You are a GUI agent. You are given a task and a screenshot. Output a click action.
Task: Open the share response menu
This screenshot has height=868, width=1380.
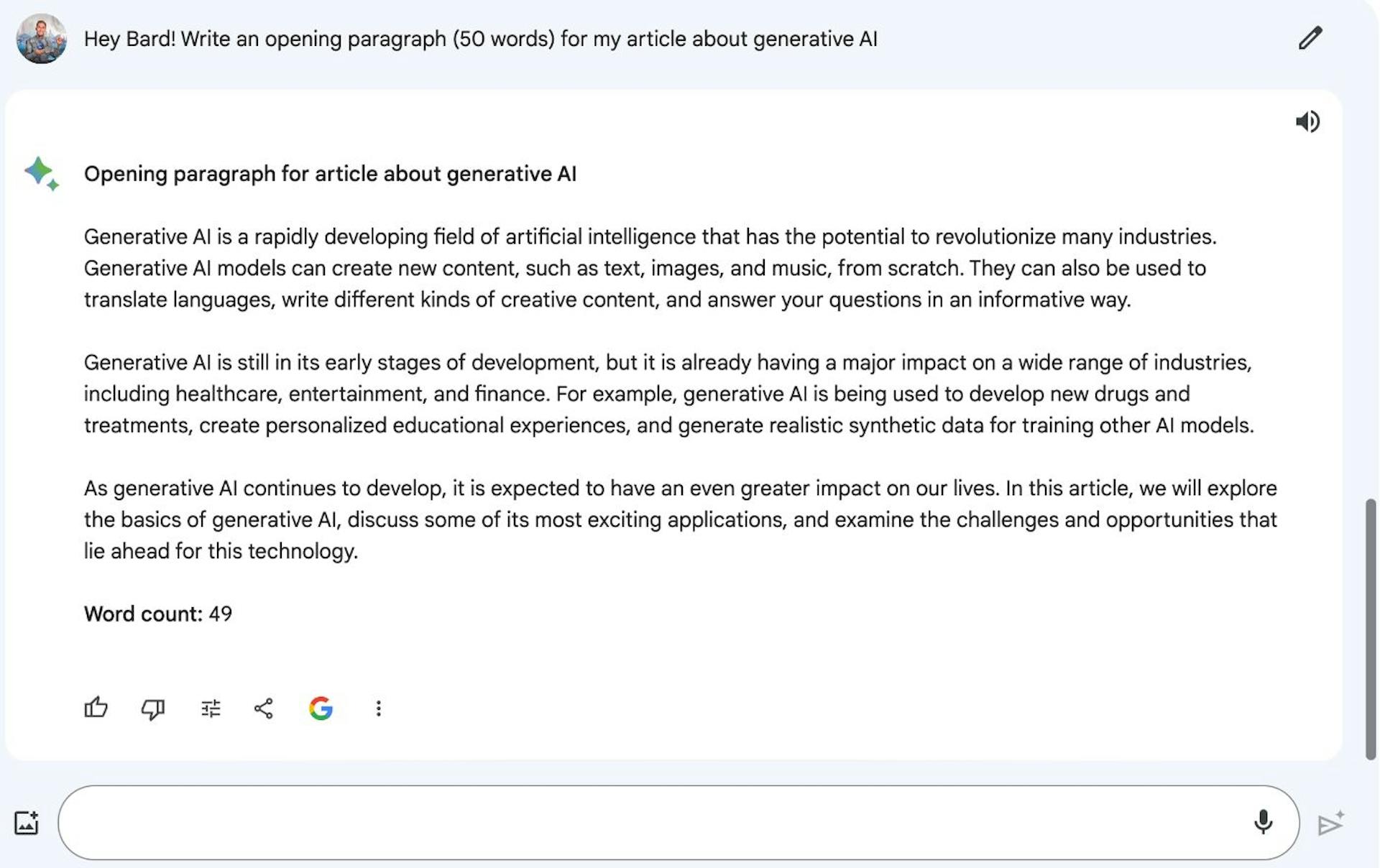coord(264,708)
